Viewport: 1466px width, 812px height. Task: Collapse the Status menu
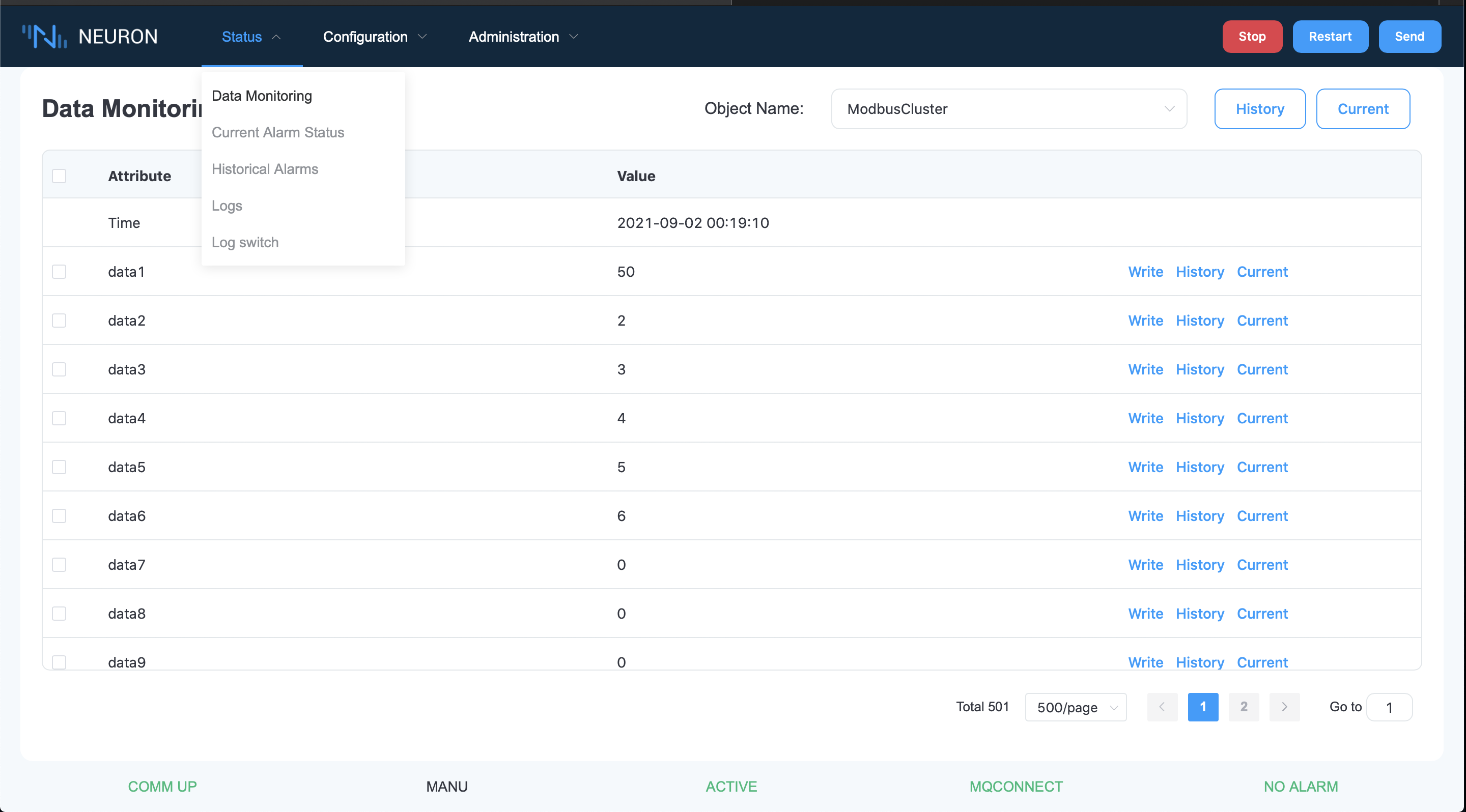[x=251, y=37]
